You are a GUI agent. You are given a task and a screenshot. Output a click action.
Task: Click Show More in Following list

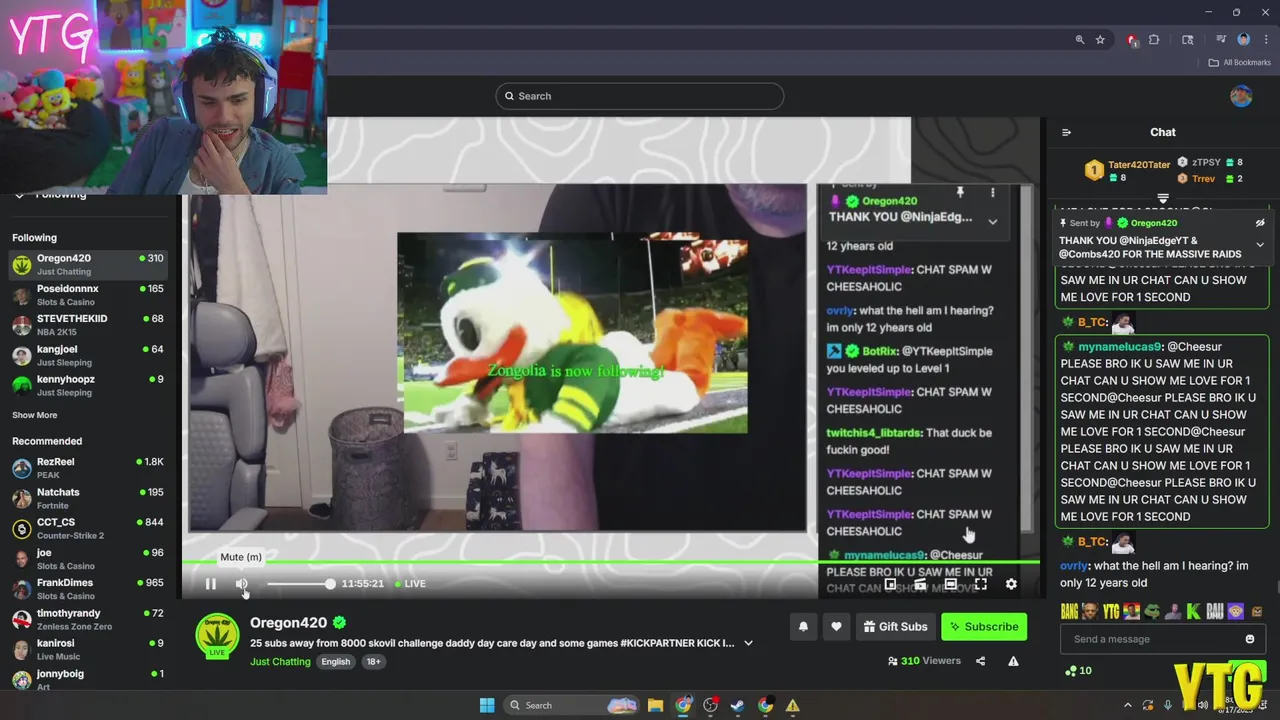point(35,415)
